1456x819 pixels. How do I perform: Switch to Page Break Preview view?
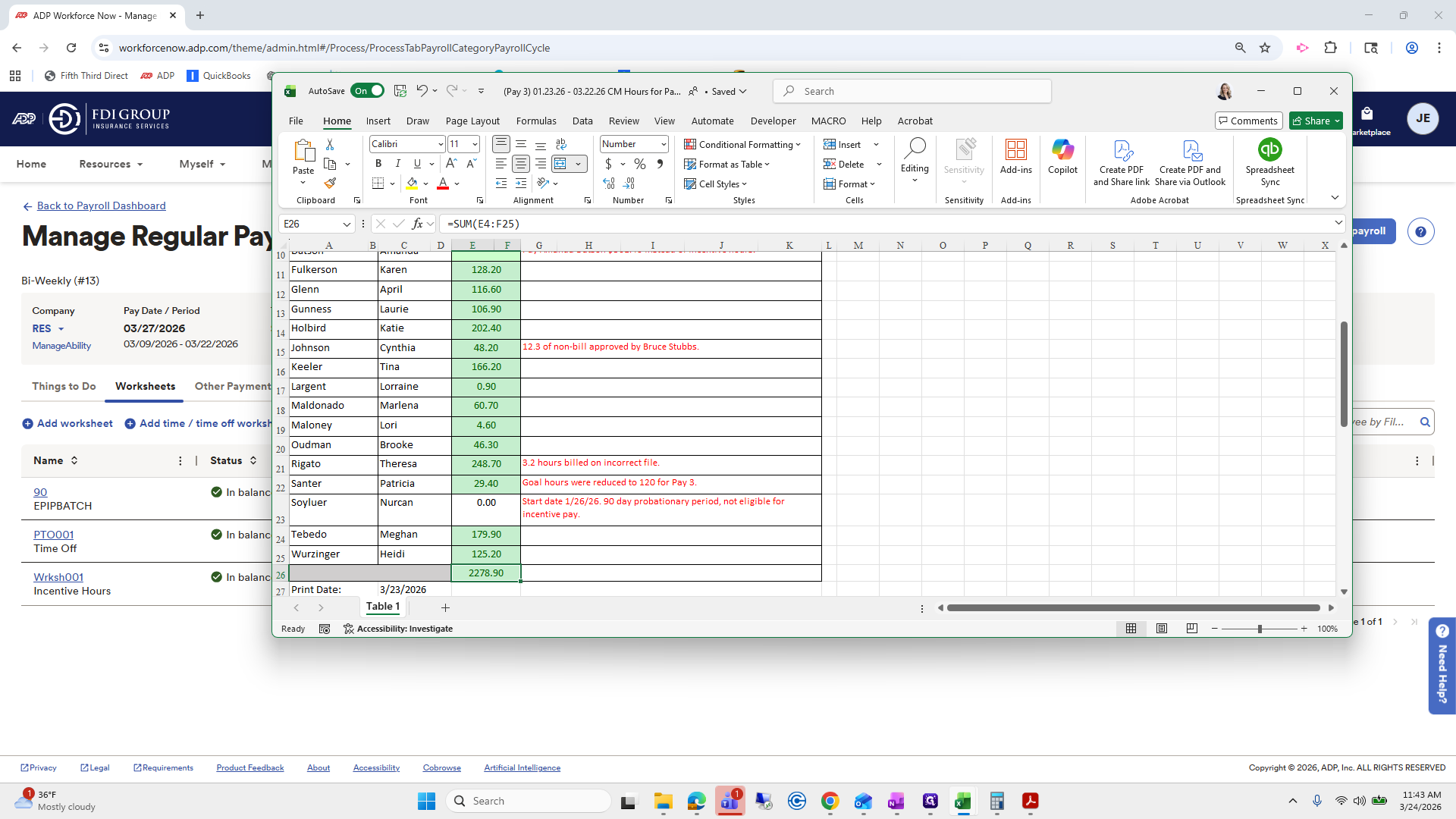coord(1191,629)
